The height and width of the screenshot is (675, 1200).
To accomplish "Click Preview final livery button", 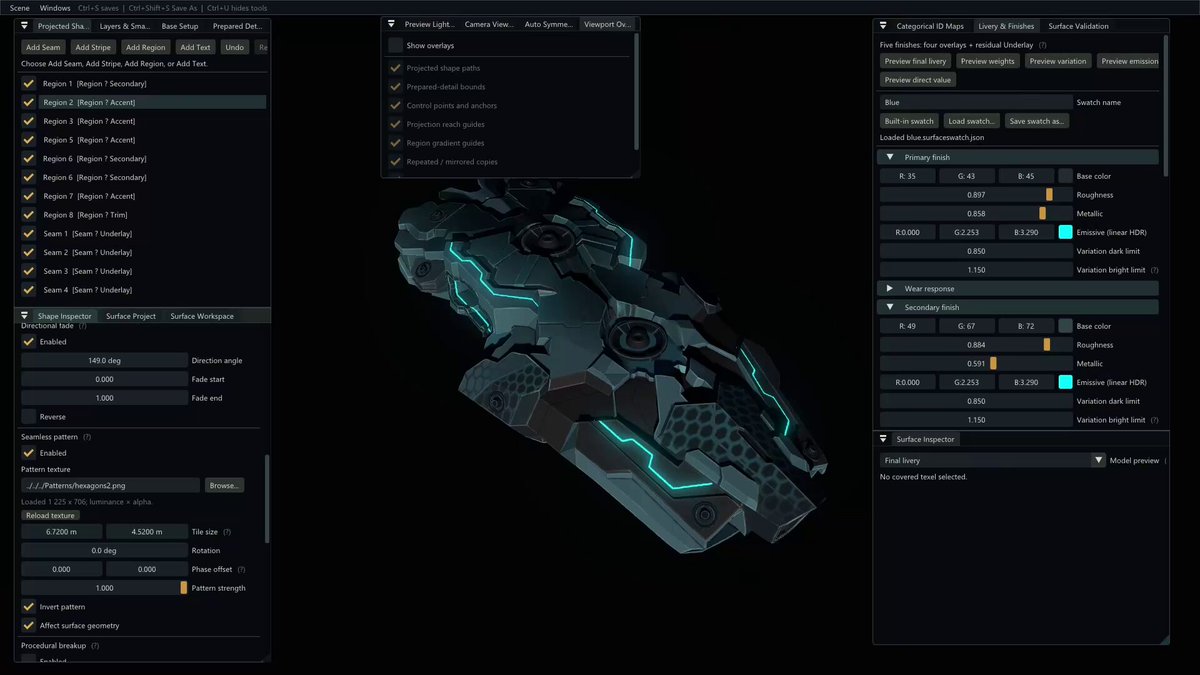I will (915, 61).
